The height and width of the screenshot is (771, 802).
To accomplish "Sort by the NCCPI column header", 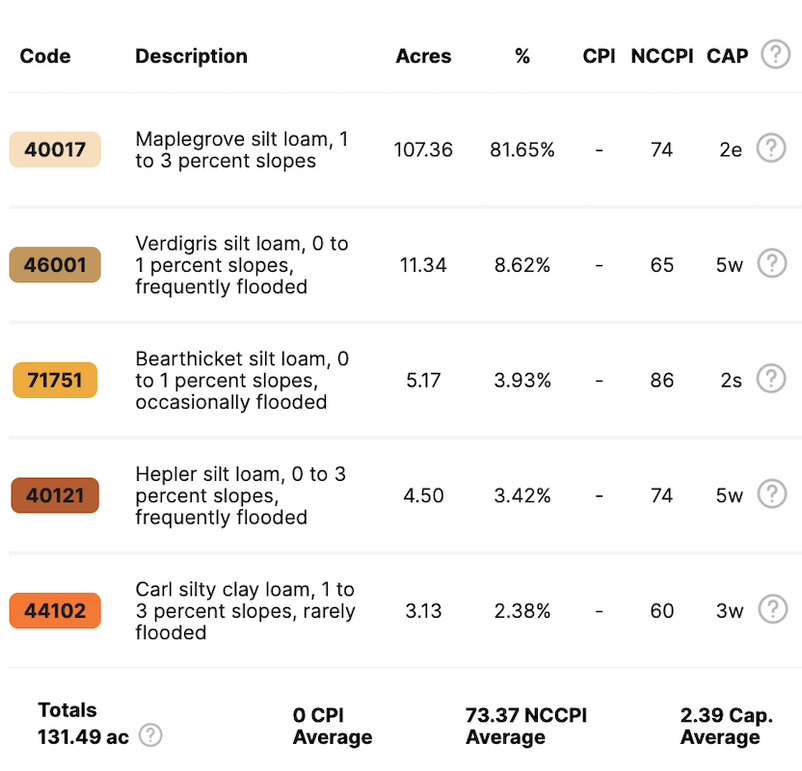I will [x=661, y=56].
